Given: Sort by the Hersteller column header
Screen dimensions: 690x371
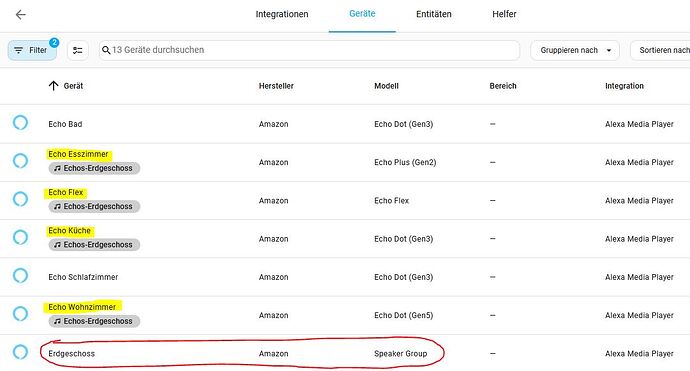Looking at the screenshot, I should click(276, 86).
